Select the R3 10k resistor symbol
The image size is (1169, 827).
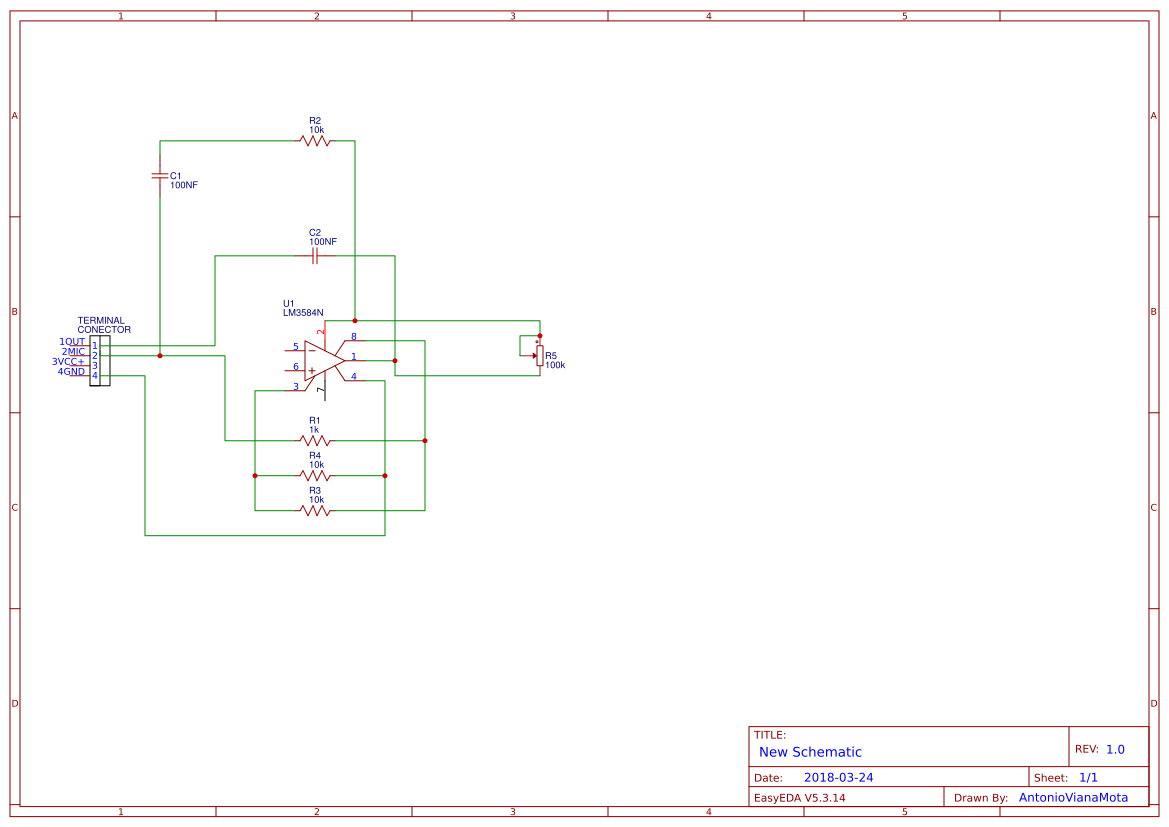pos(315,511)
